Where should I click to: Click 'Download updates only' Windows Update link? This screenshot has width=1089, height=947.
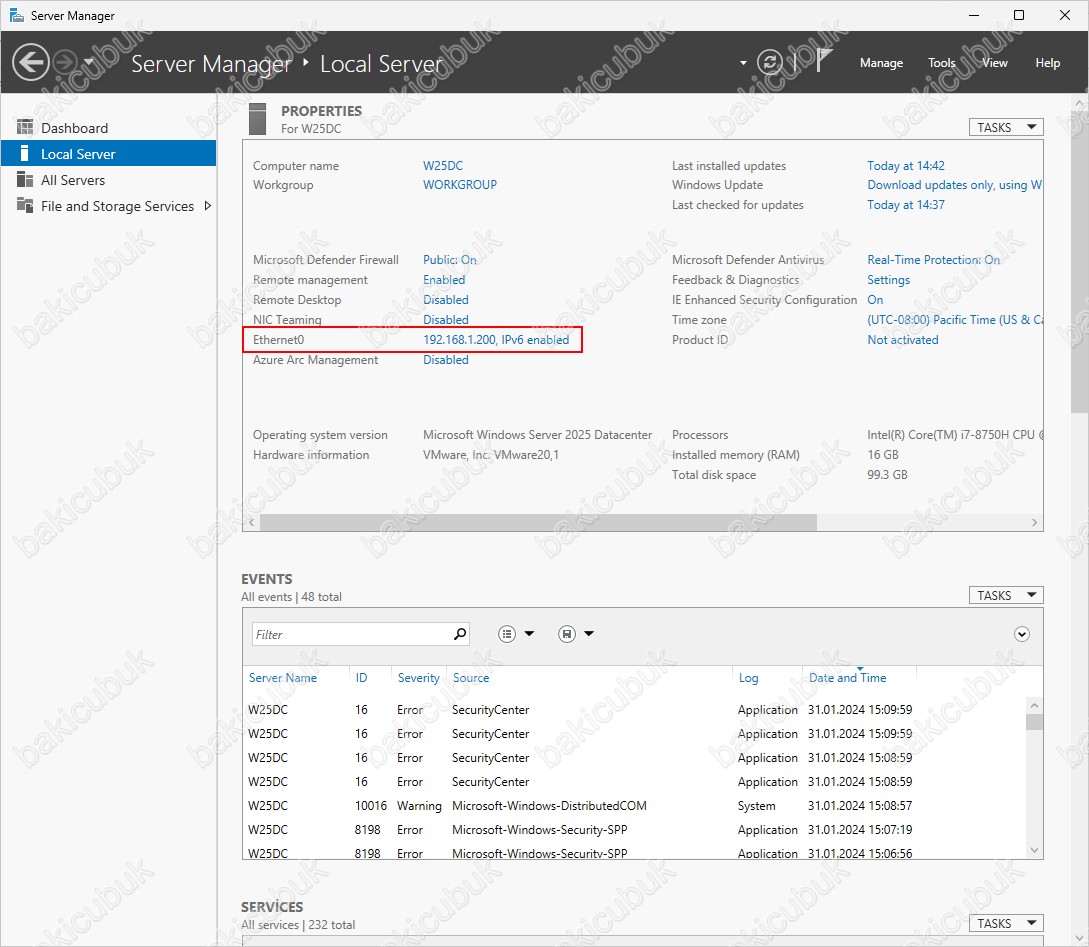coord(954,185)
